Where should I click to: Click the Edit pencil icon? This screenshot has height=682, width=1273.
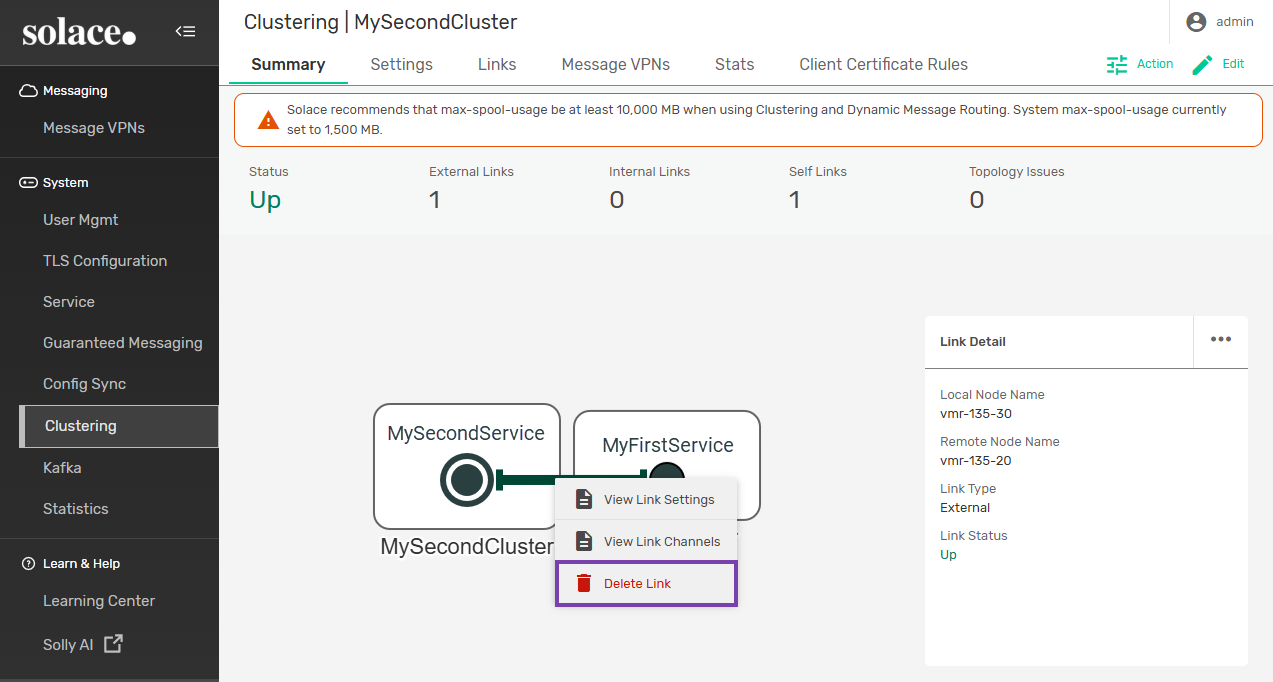point(1202,64)
